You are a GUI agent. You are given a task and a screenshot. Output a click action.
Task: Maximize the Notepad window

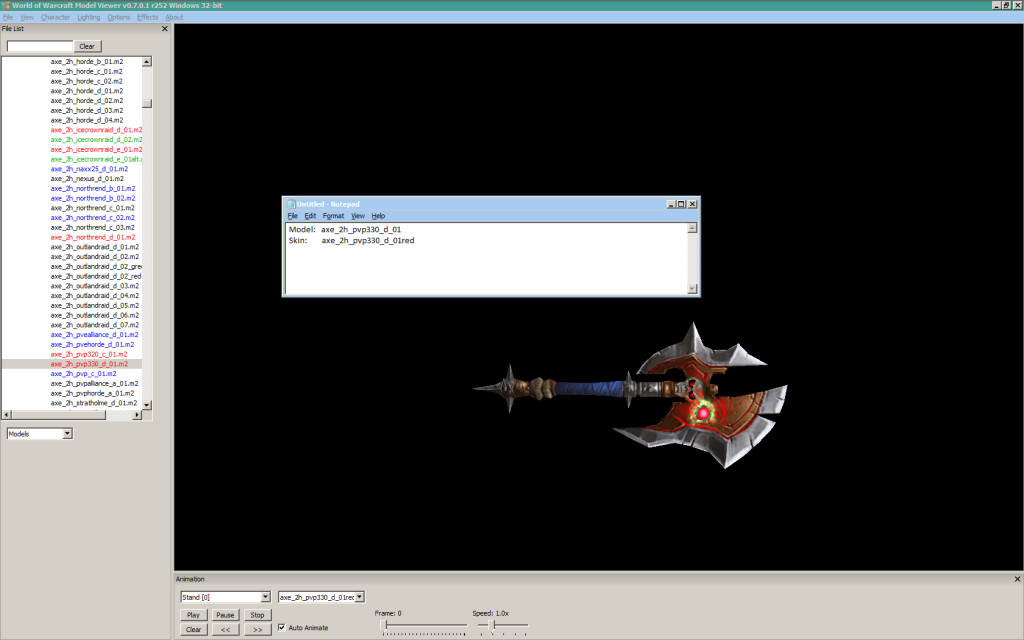[x=681, y=204]
